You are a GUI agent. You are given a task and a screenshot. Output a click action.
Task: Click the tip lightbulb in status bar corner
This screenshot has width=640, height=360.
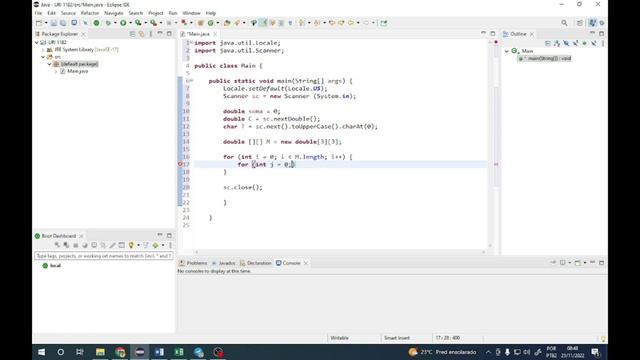pos(603,339)
